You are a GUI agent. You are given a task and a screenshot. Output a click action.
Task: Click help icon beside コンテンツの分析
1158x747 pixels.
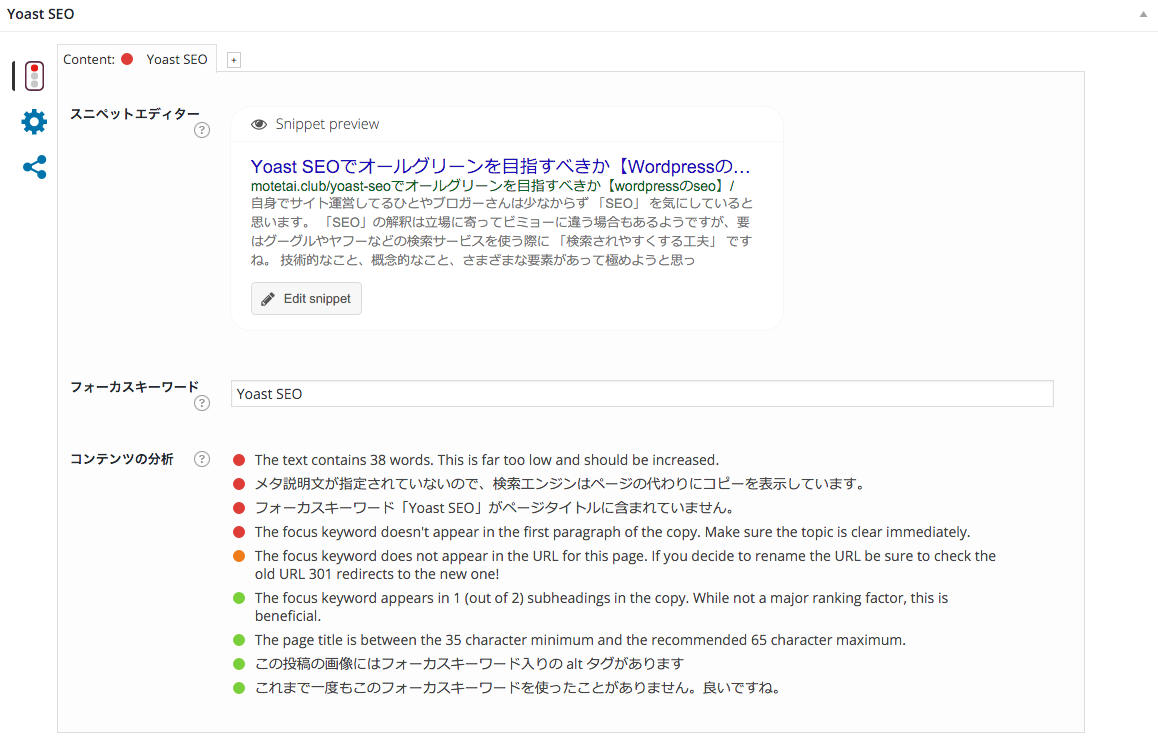[x=202, y=459]
